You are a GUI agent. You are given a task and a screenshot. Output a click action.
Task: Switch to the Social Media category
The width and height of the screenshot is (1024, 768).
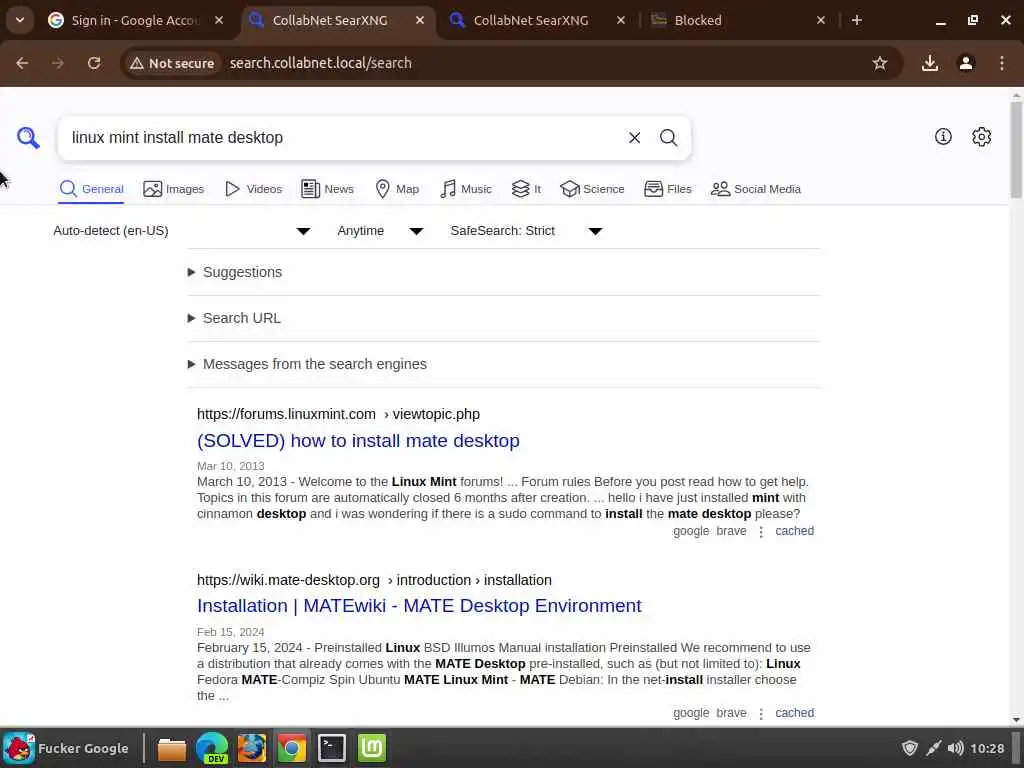(756, 189)
